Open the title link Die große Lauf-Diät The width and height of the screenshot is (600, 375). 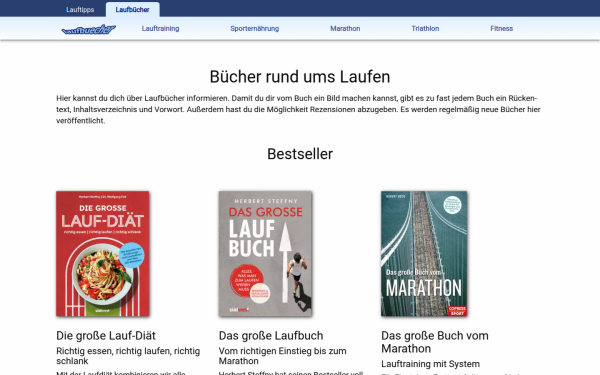coord(106,336)
